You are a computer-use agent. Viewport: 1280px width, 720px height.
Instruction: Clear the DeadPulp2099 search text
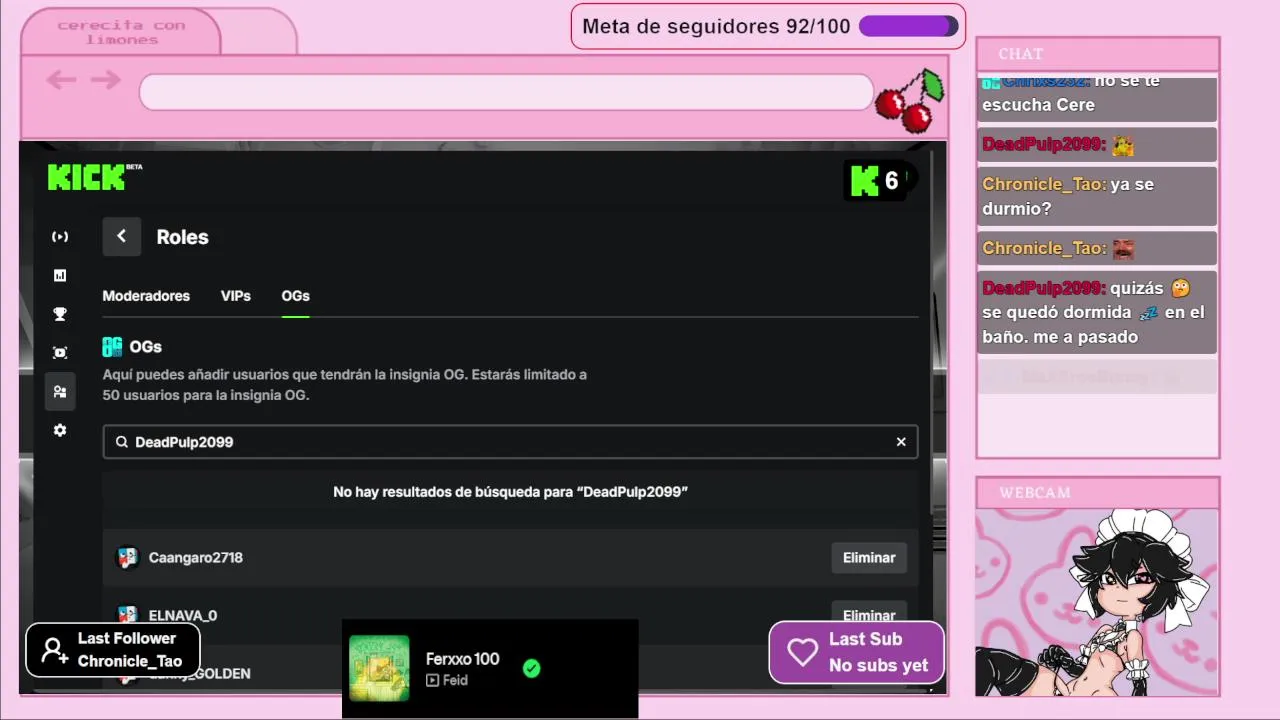[901, 442]
